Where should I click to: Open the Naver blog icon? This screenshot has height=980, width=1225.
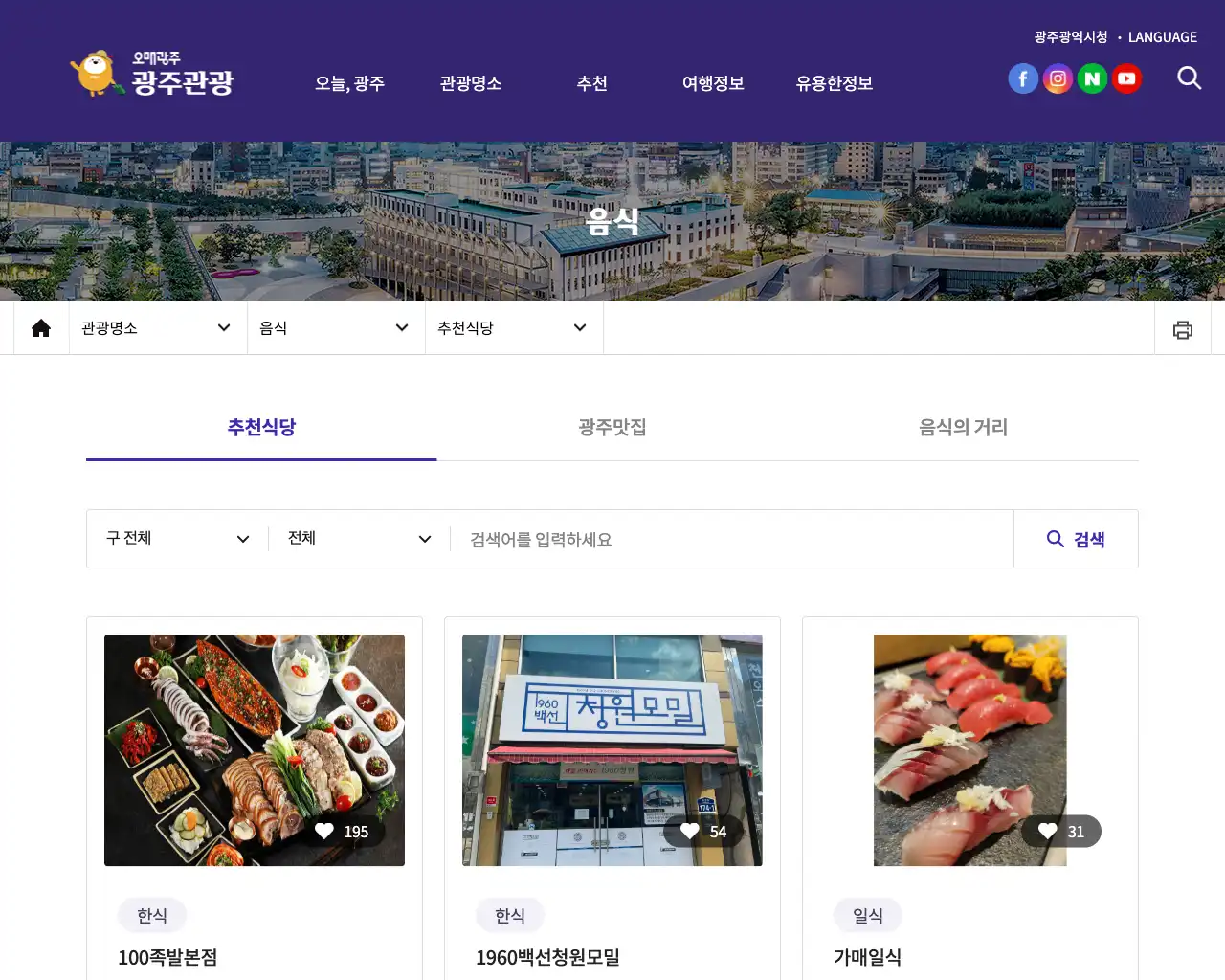[1092, 78]
